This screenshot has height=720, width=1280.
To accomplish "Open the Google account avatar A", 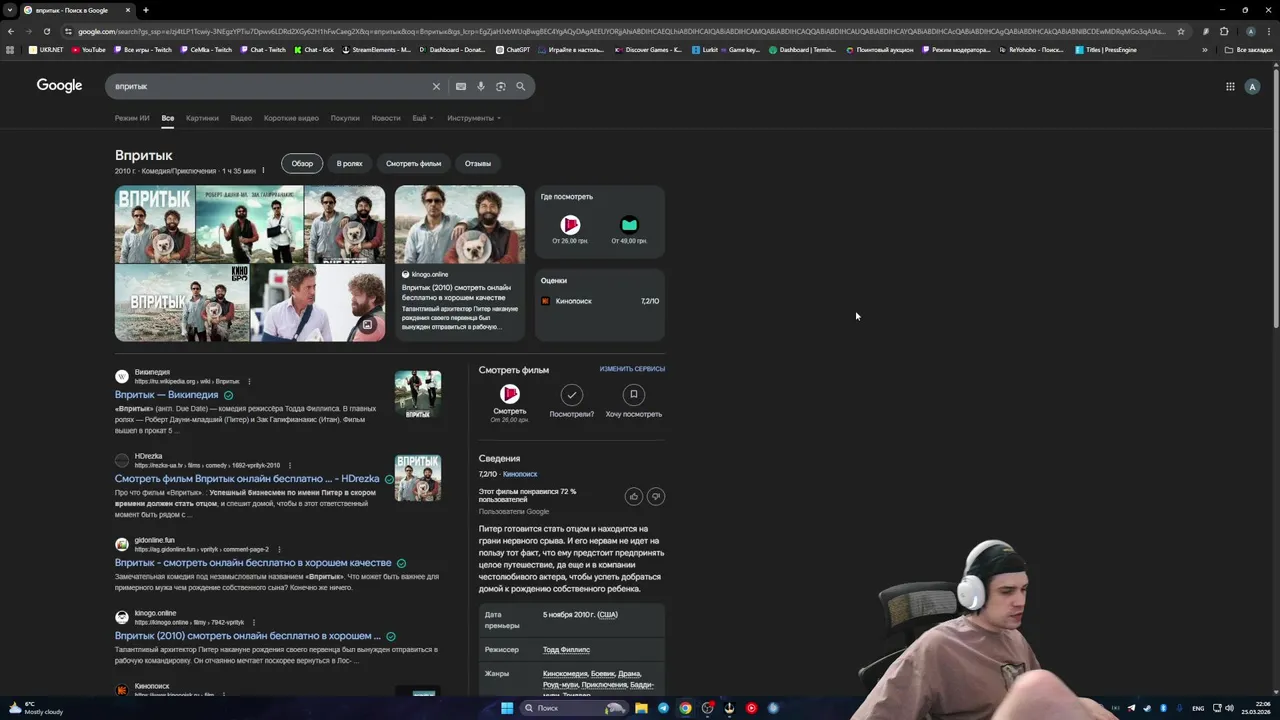I will pyautogui.click(x=1252, y=86).
